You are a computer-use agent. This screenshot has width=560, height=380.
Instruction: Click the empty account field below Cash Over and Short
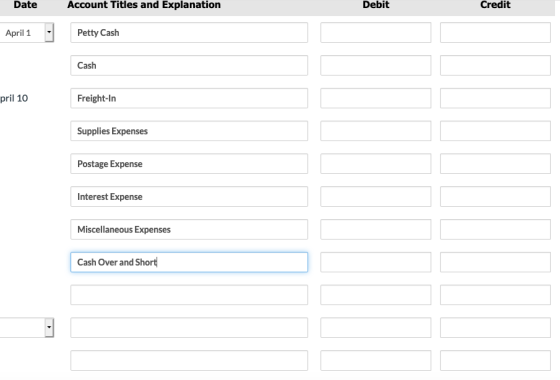(x=189, y=295)
